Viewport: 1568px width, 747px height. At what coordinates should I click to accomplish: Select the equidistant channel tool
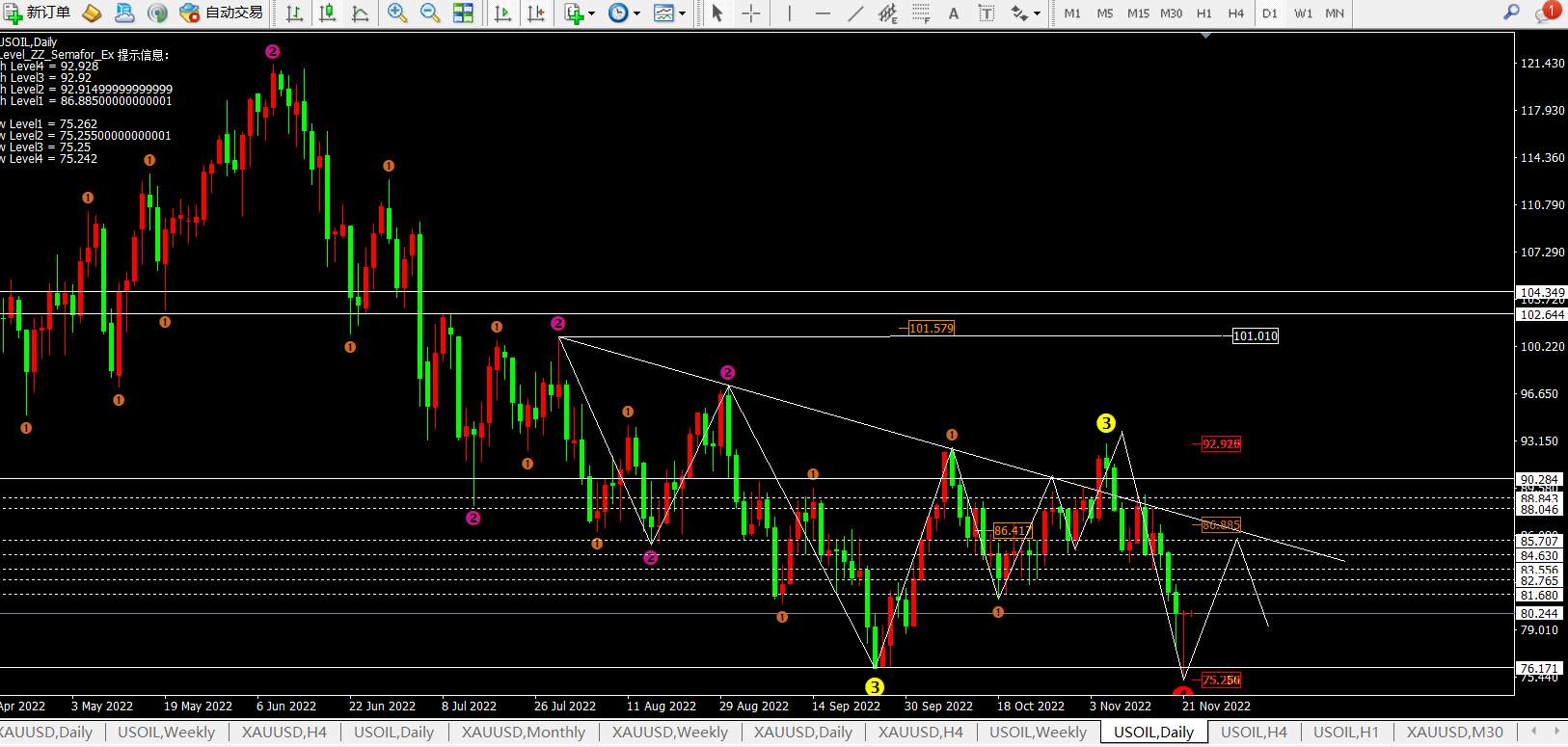[888, 13]
